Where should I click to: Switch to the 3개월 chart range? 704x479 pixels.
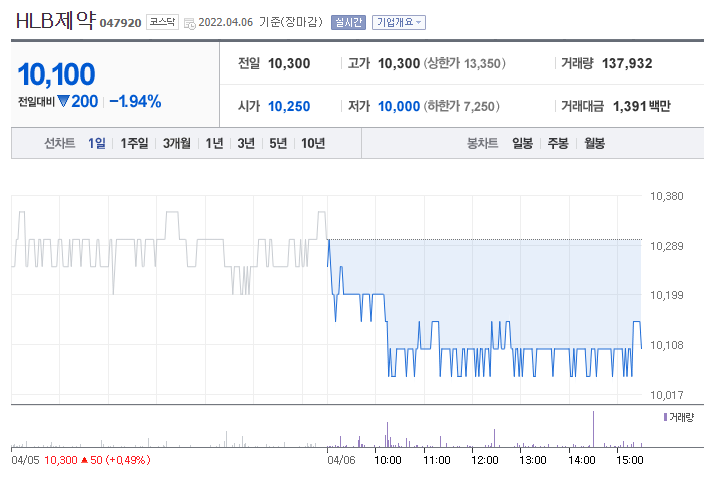click(176, 143)
